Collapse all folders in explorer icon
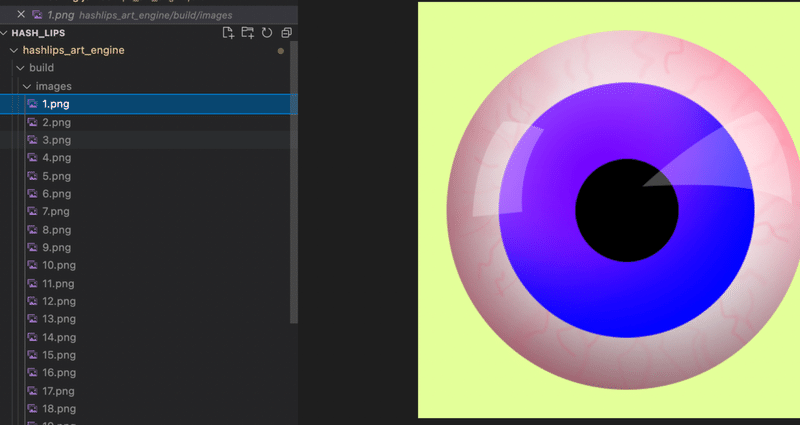Image resolution: width=800 pixels, height=425 pixels. [x=286, y=33]
